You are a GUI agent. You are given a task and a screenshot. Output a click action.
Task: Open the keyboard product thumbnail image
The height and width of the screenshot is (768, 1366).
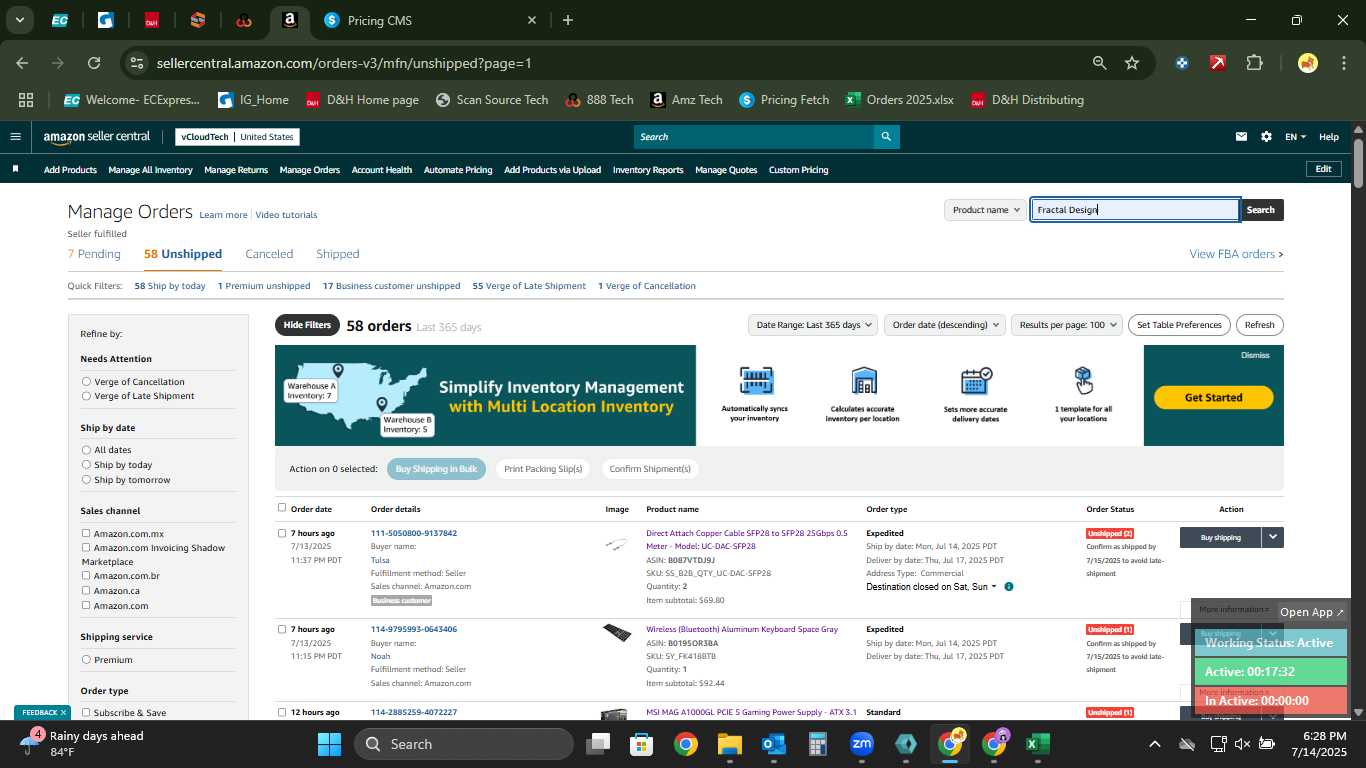click(x=617, y=633)
